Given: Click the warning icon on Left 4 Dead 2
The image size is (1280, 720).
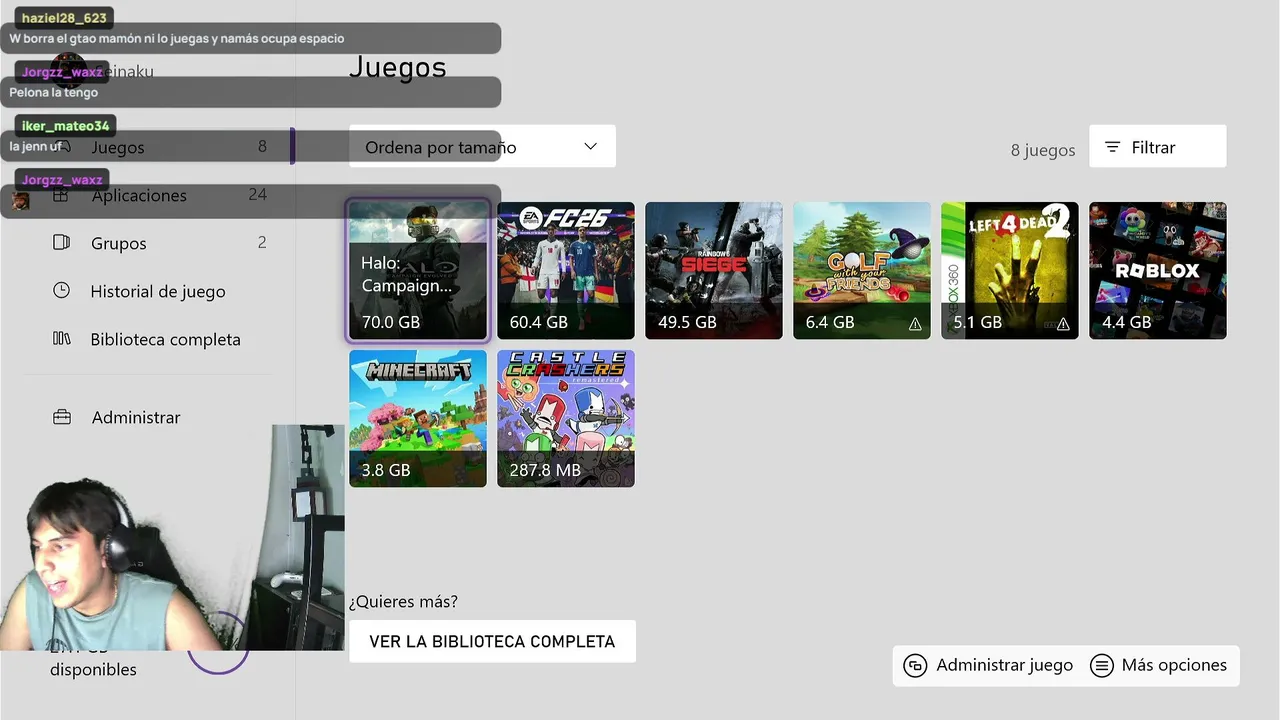Looking at the screenshot, I should coord(1063,324).
